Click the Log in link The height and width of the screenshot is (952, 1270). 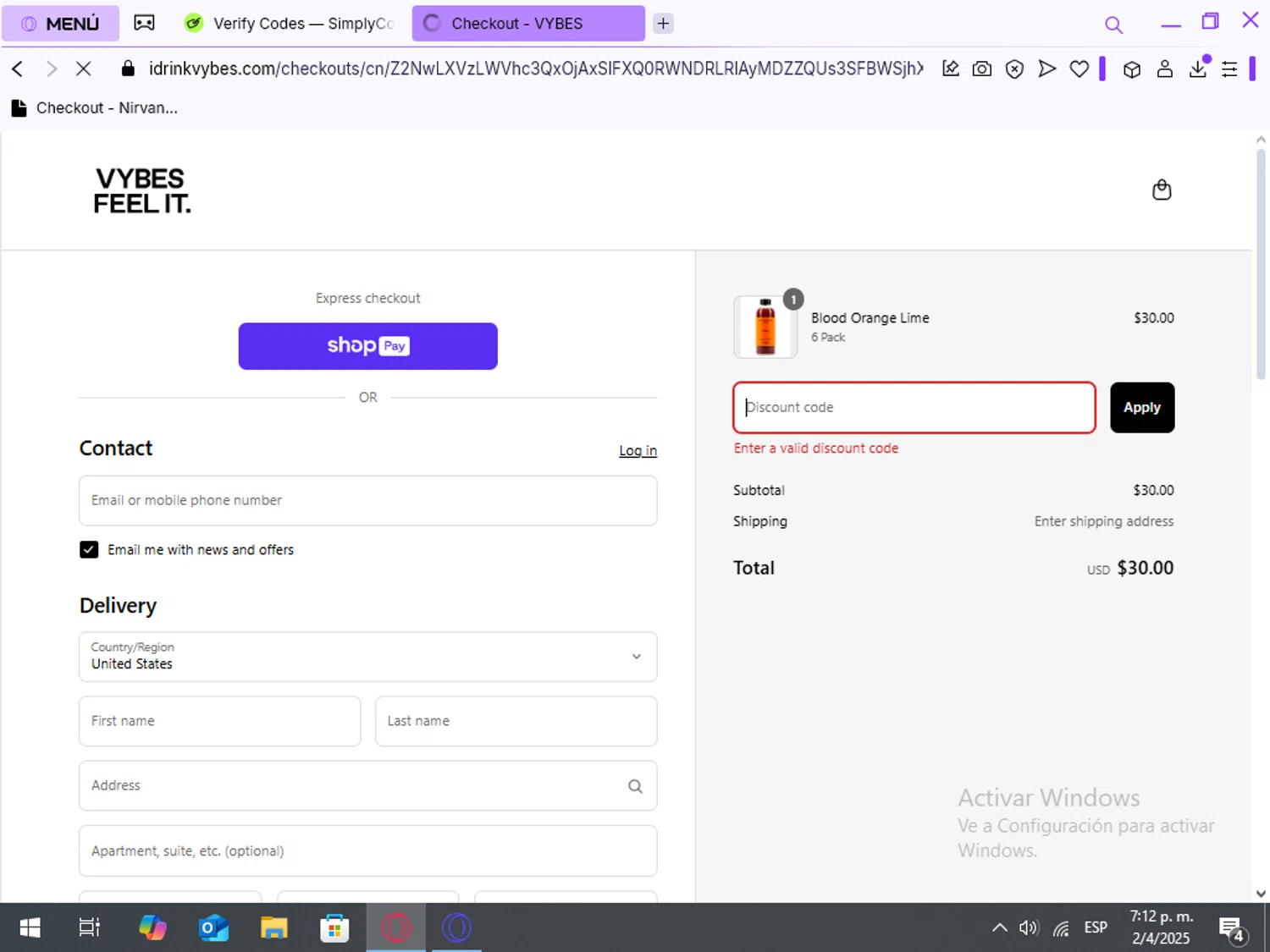(x=638, y=450)
